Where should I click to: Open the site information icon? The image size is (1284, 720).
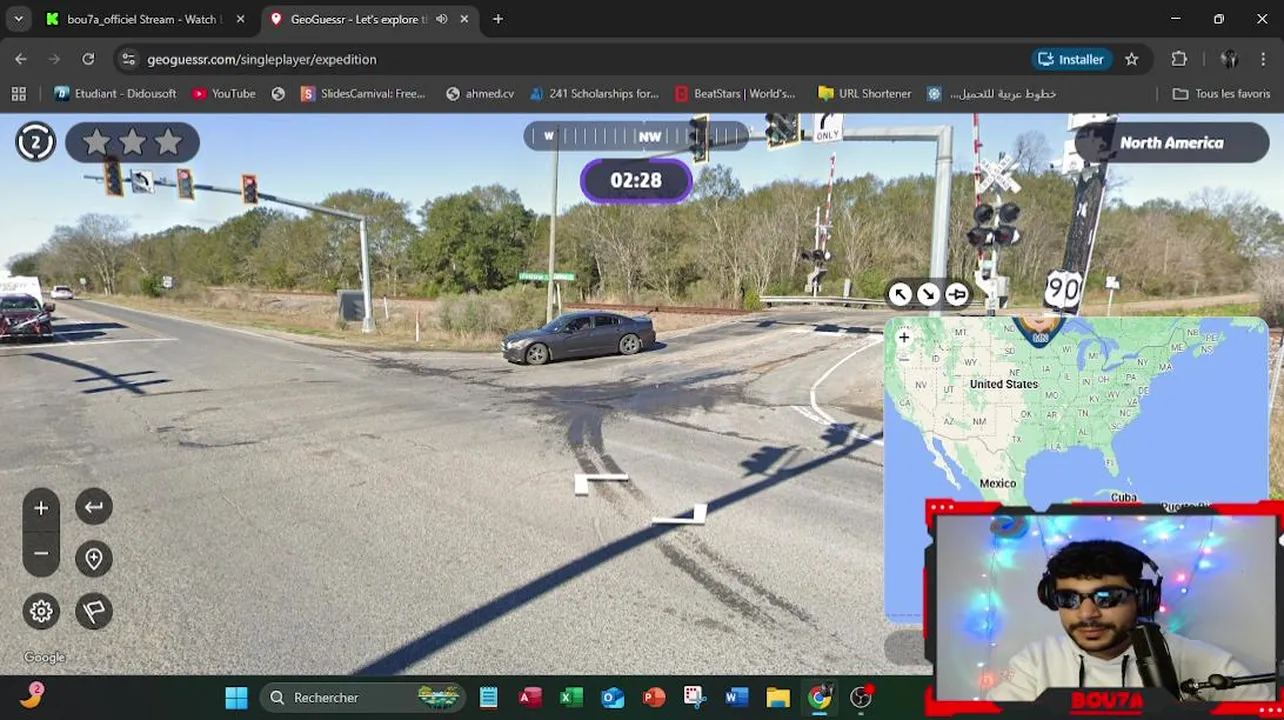point(128,59)
